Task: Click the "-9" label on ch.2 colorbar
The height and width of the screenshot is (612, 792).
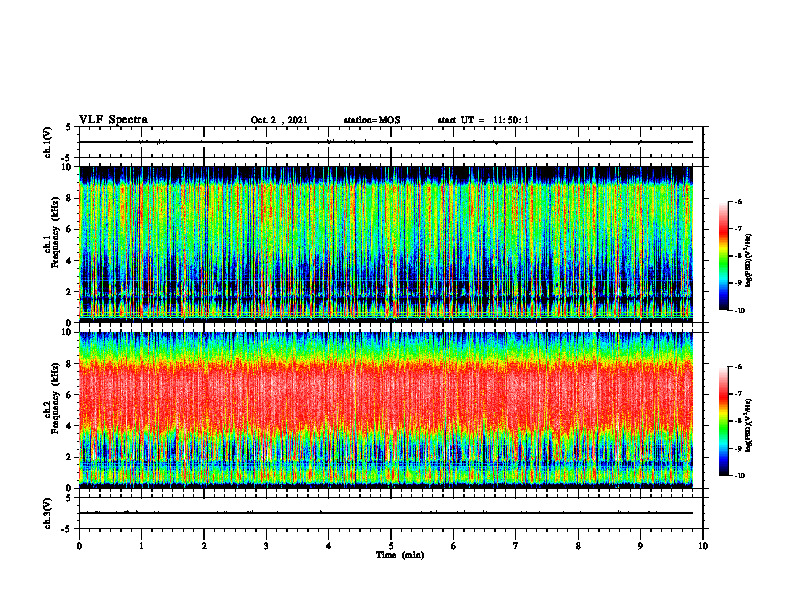Action: [738, 448]
